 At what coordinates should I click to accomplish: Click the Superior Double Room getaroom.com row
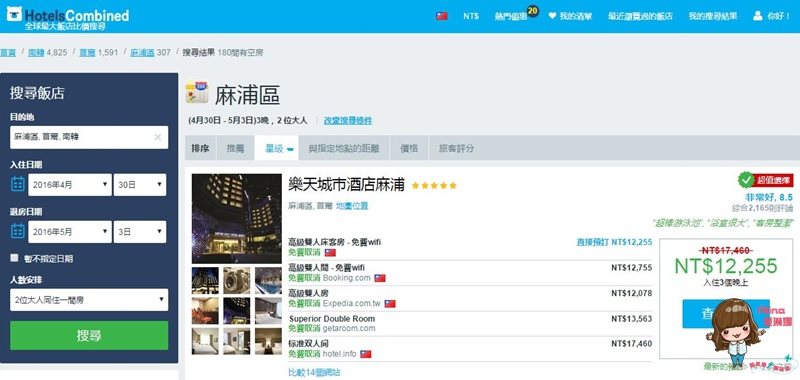click(470, 324)
